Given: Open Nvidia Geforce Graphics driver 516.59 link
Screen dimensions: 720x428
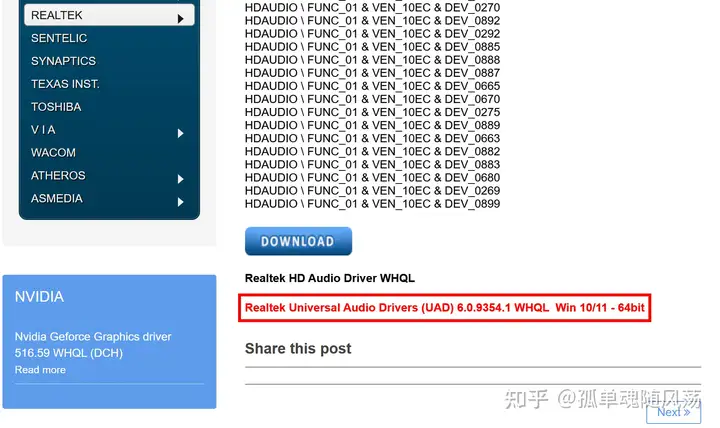Looking at the screenshot, I should [x=93, y=345].
